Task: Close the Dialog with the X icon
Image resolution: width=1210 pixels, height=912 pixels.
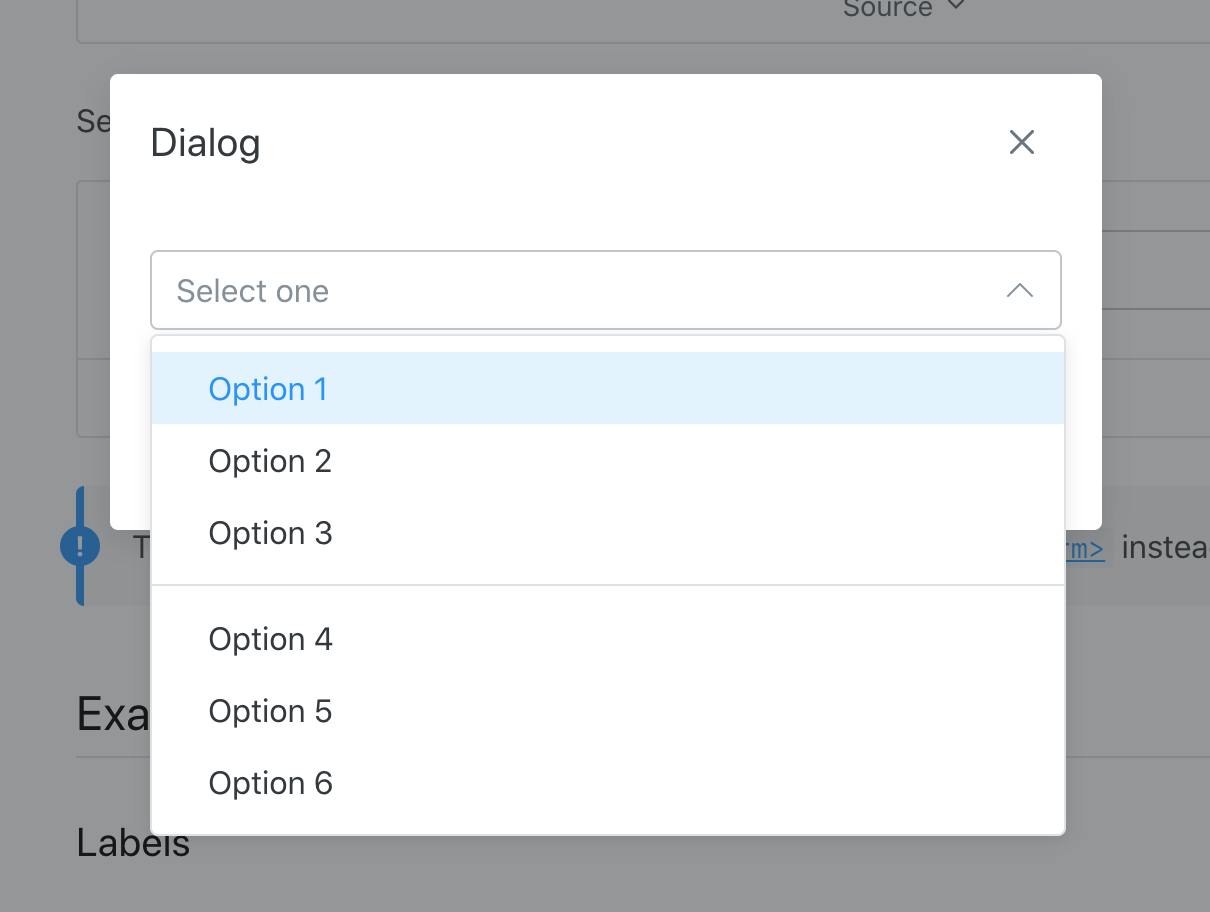Action: [1021, 142]
